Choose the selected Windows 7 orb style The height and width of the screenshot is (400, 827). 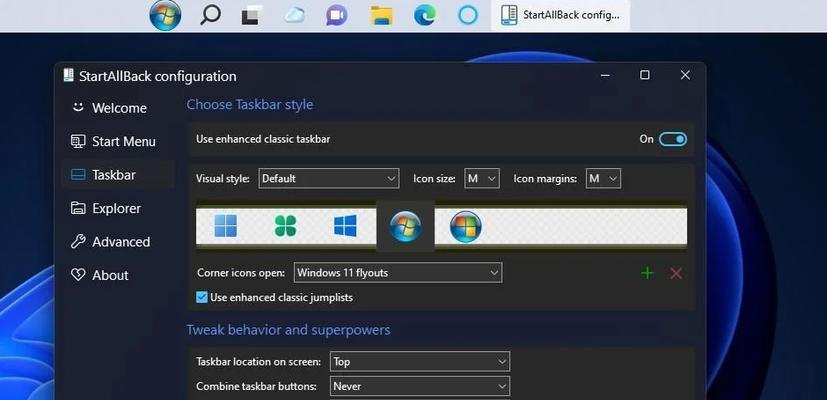point(405,226)
